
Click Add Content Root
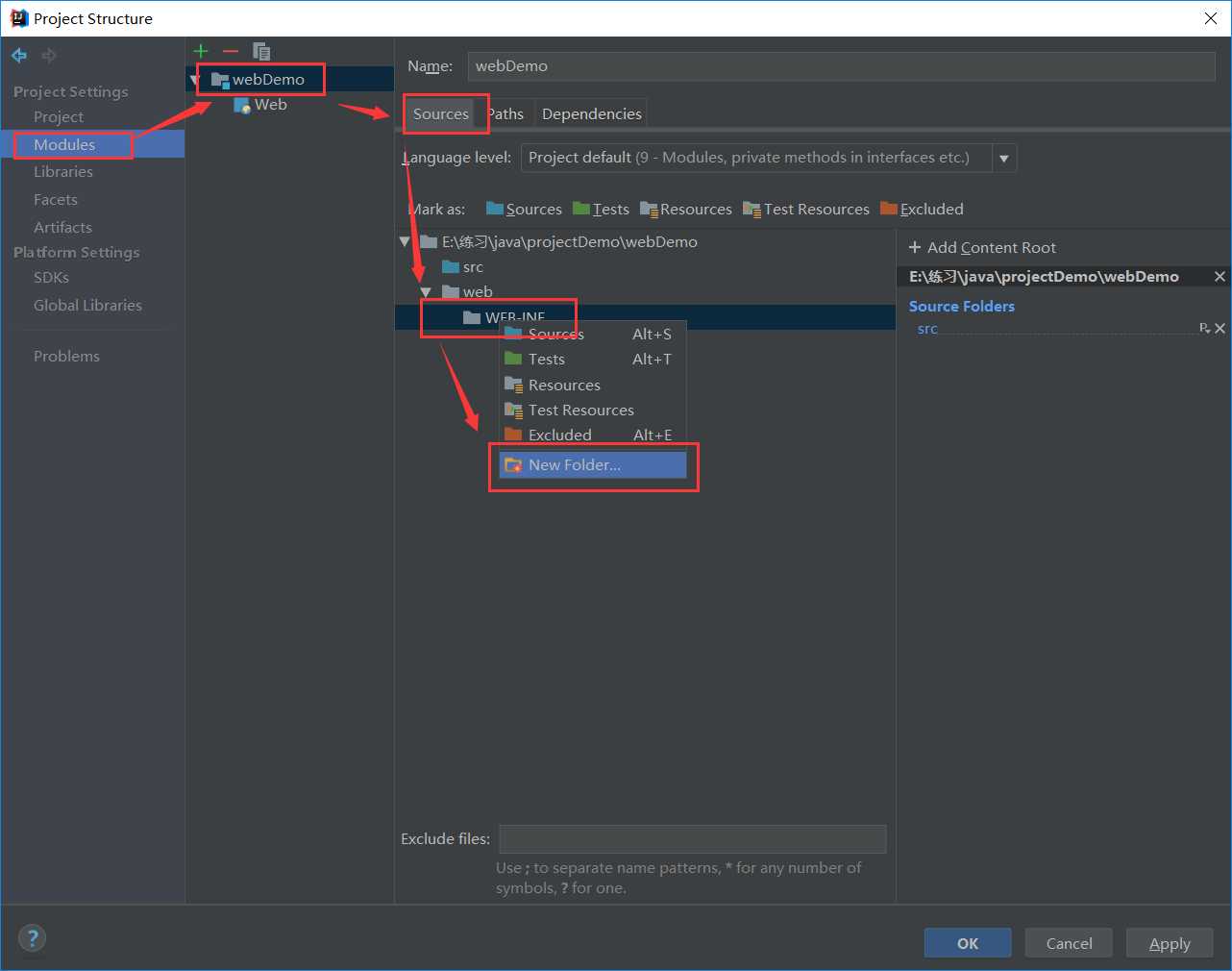coord(982,247)
